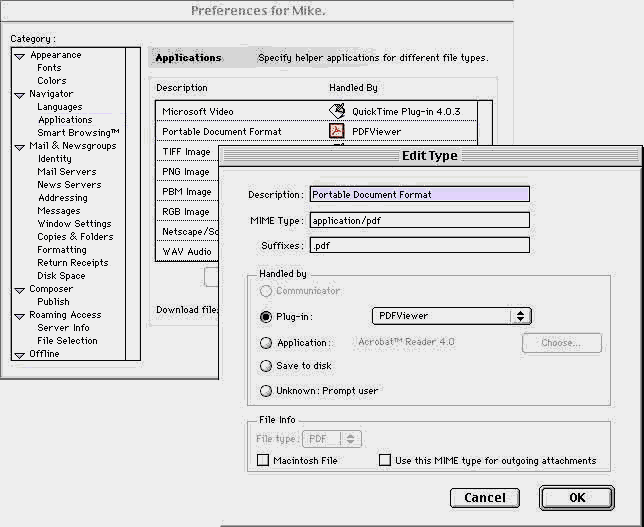Screen dimensions: 644x527
Task: Click the PDFViewer PDF icon
Action: pyautogui.click(x=337, y=131)
